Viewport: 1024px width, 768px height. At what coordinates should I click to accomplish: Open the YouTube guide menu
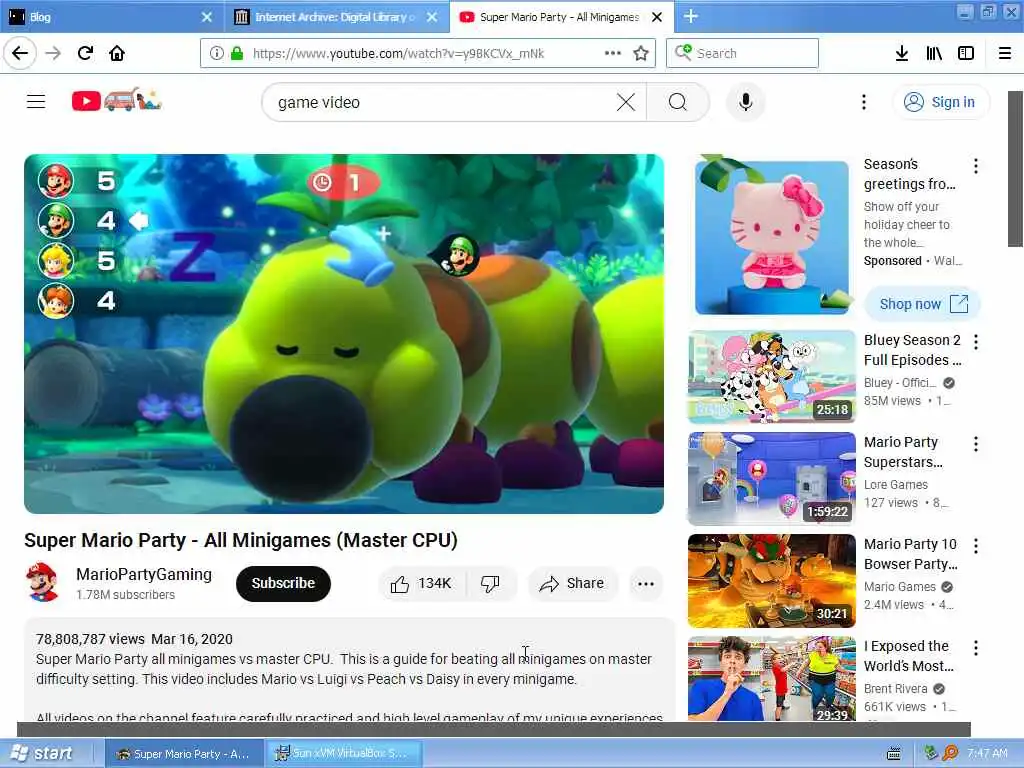[x=36, y=102]
